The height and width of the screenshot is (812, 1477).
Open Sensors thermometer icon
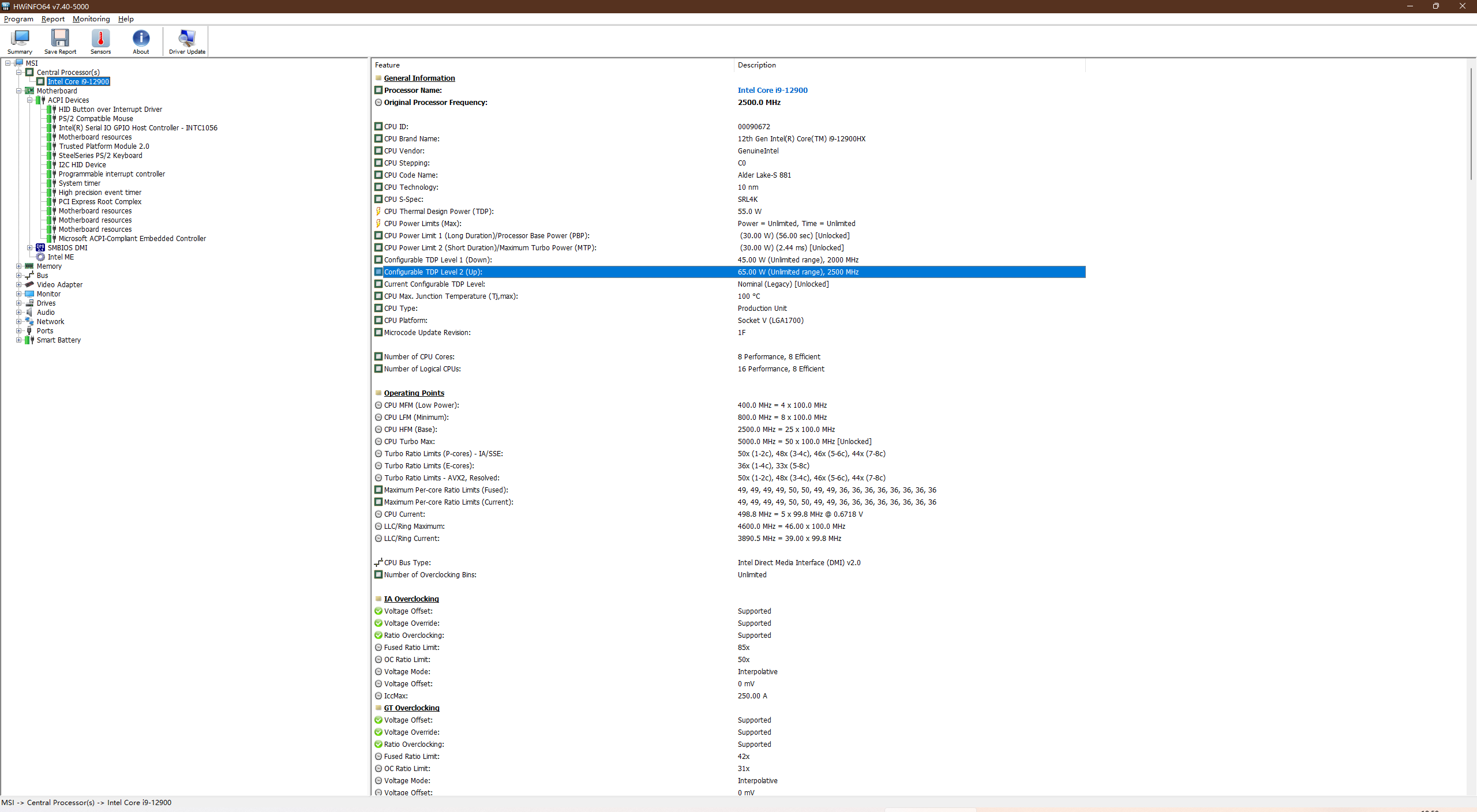pyautogui.click(x=100, y=39)
